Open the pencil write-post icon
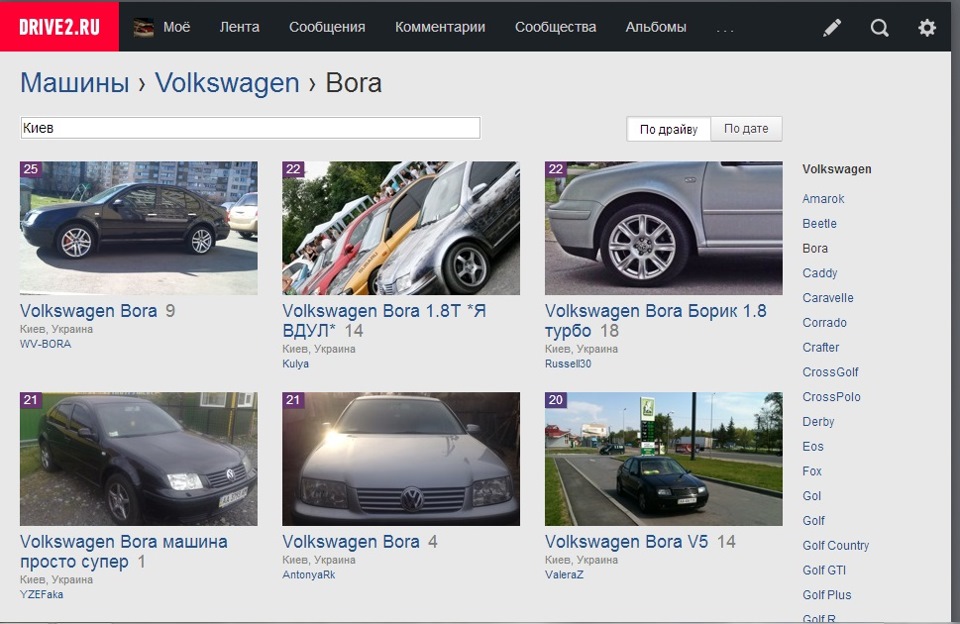 [x=831, y=28]
